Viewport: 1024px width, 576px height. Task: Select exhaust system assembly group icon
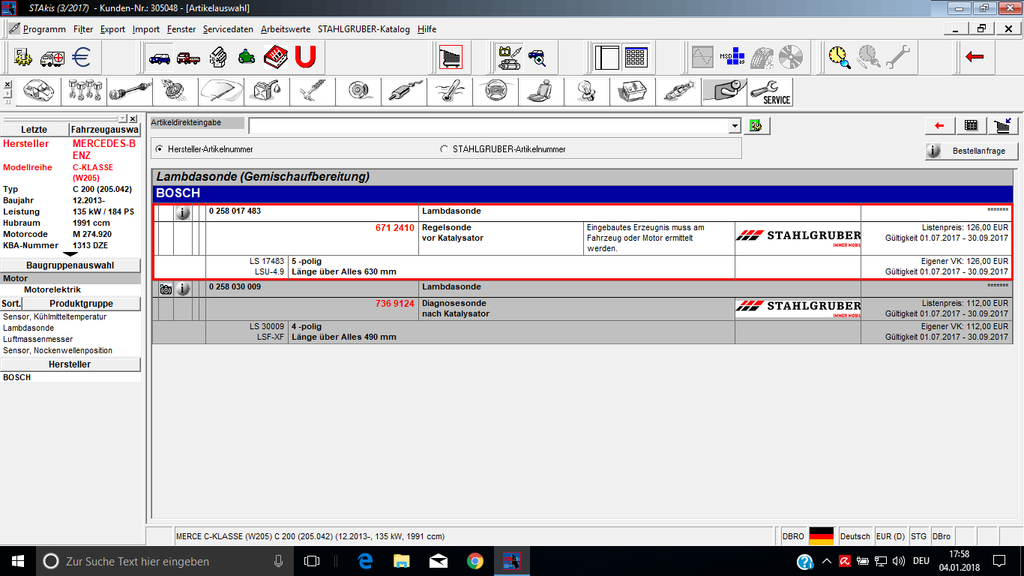point(404,91)
